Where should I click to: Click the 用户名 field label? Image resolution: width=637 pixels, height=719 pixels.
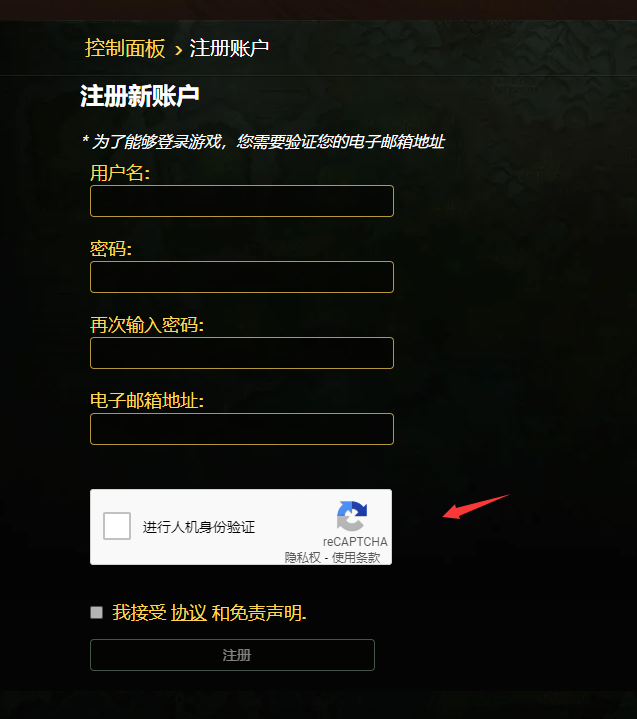(x=120, y=173)
